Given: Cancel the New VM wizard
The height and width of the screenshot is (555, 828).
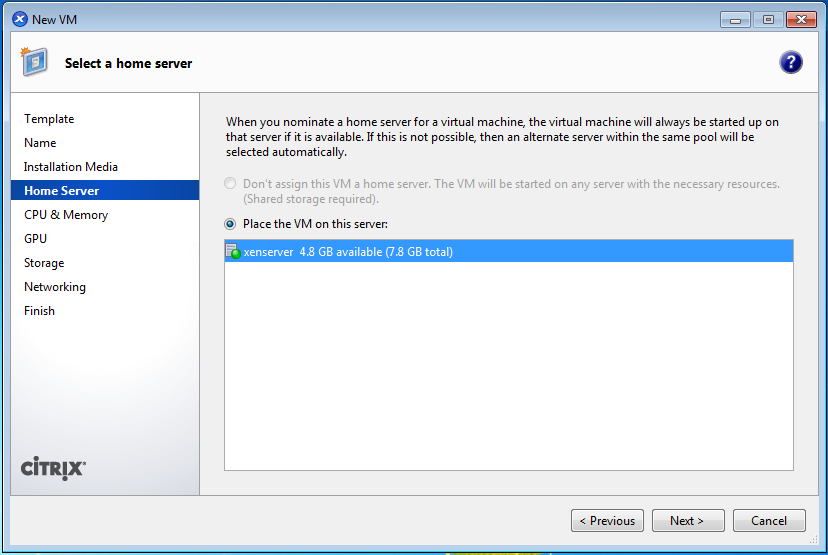Looking at the screenshot, I should point(769,521).
